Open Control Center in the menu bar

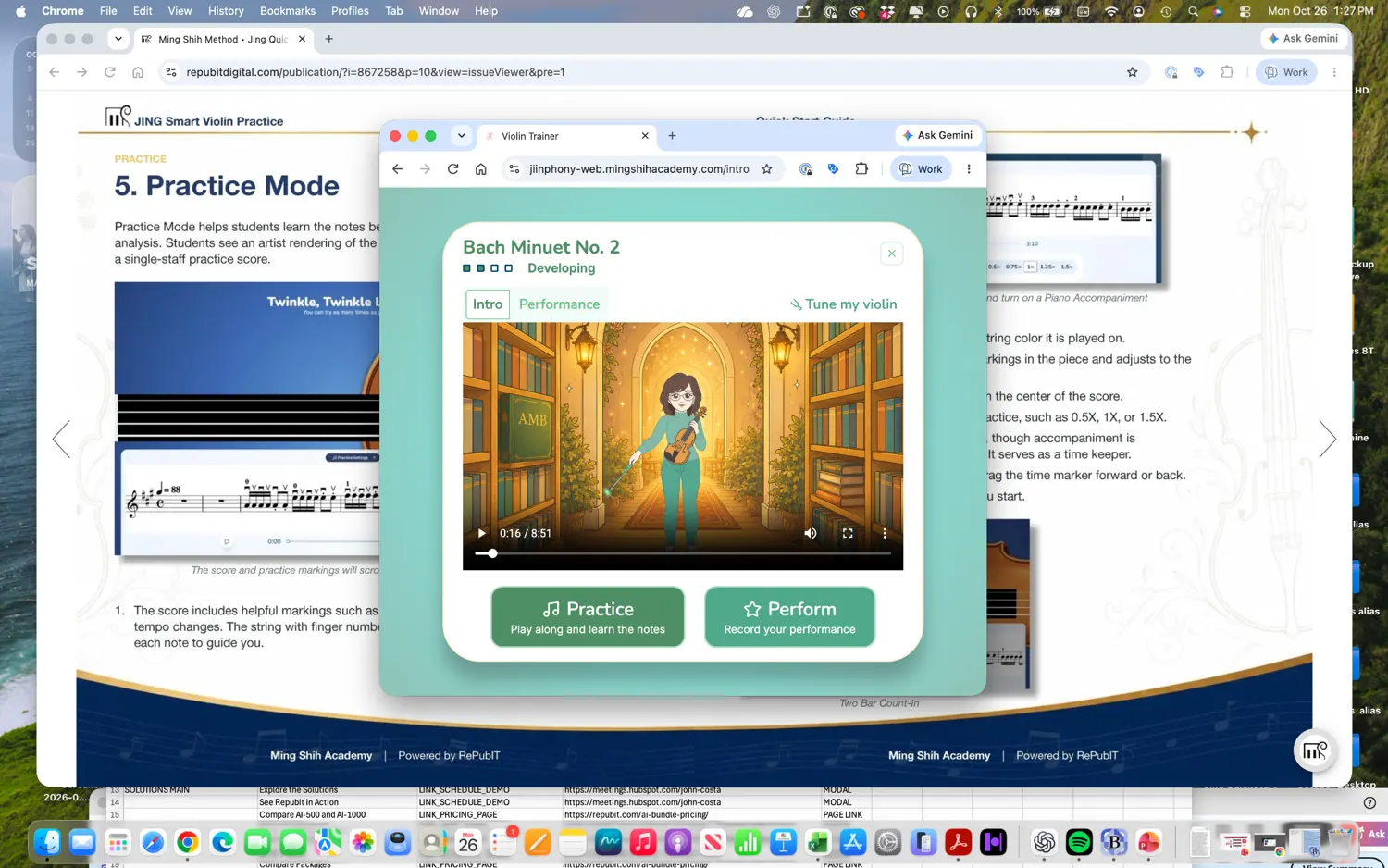(1245, 11)
